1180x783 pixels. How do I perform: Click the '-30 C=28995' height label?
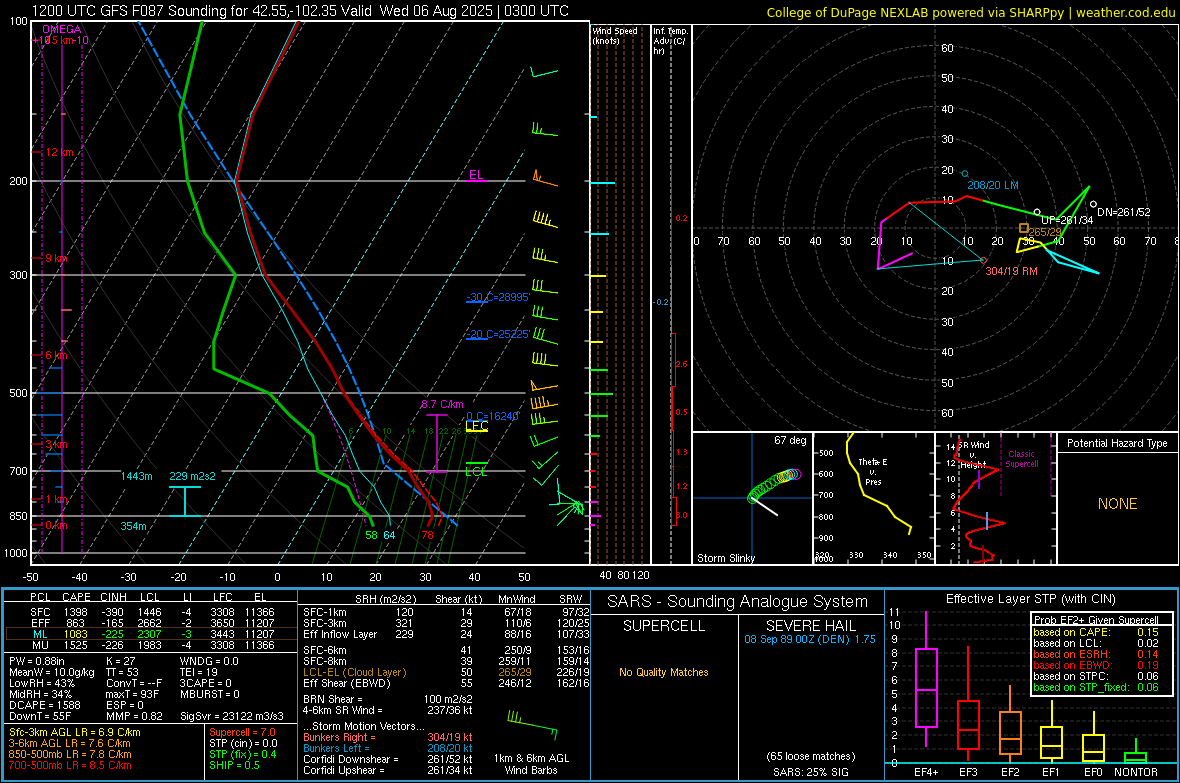(497, 297)
